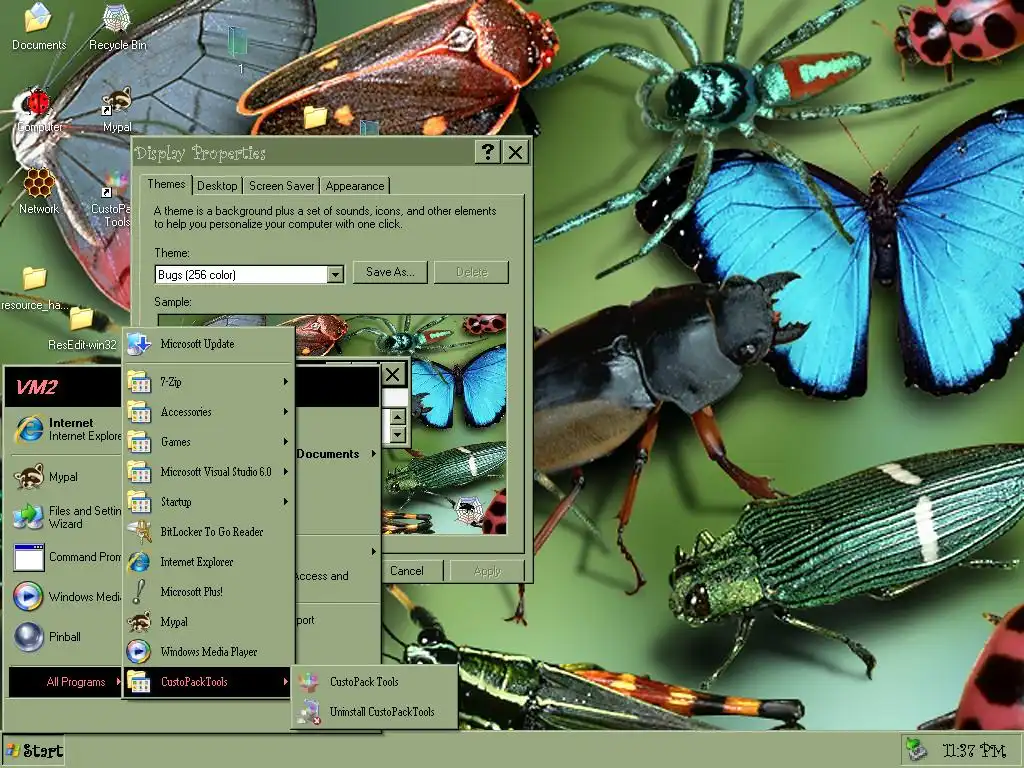Expand the Startup program group
The width and height of the screenshot is (1024, 768).
pos(208,502)
